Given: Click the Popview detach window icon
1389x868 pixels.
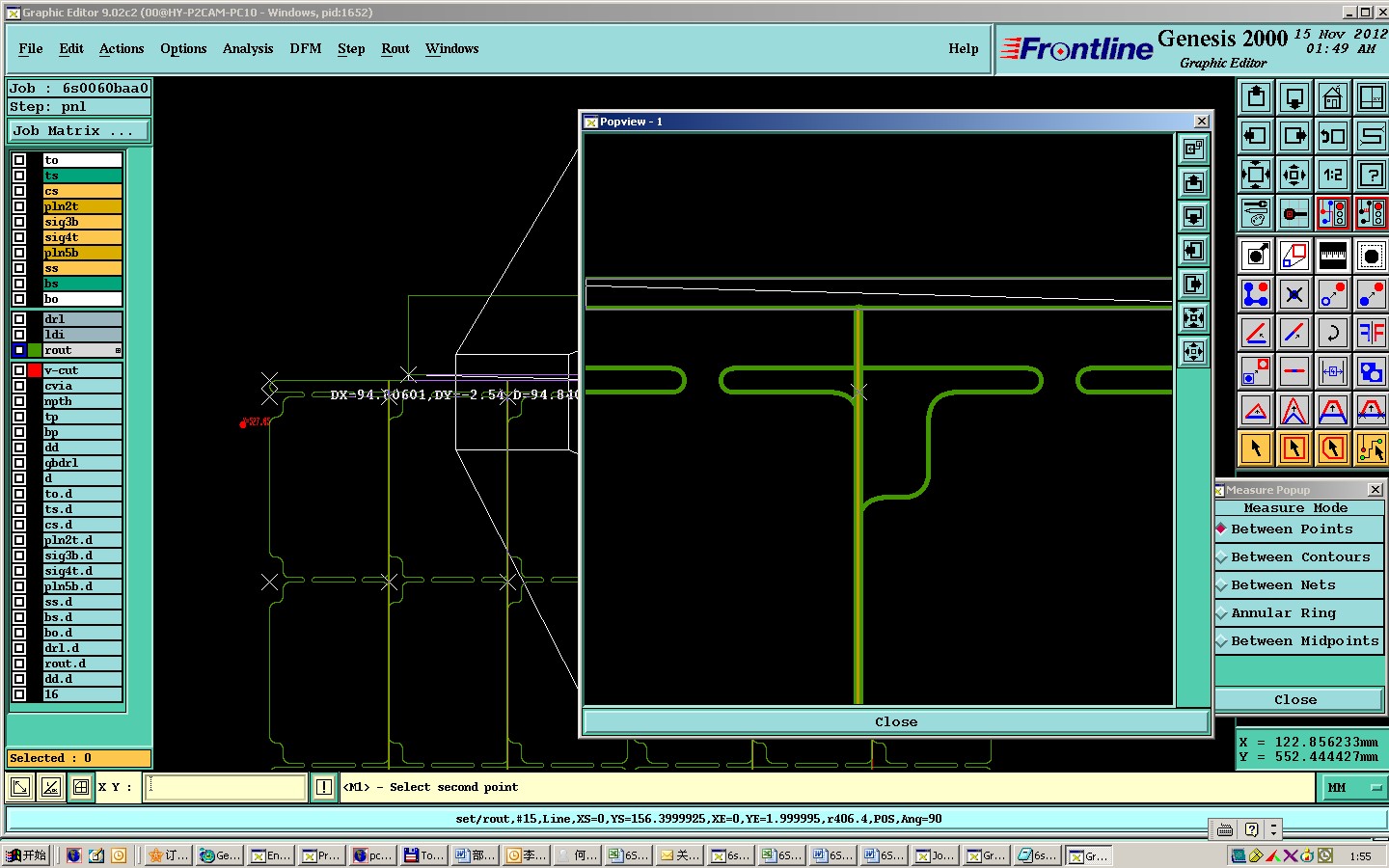Looking at the screenshot, I should [x=1194, y=149].
